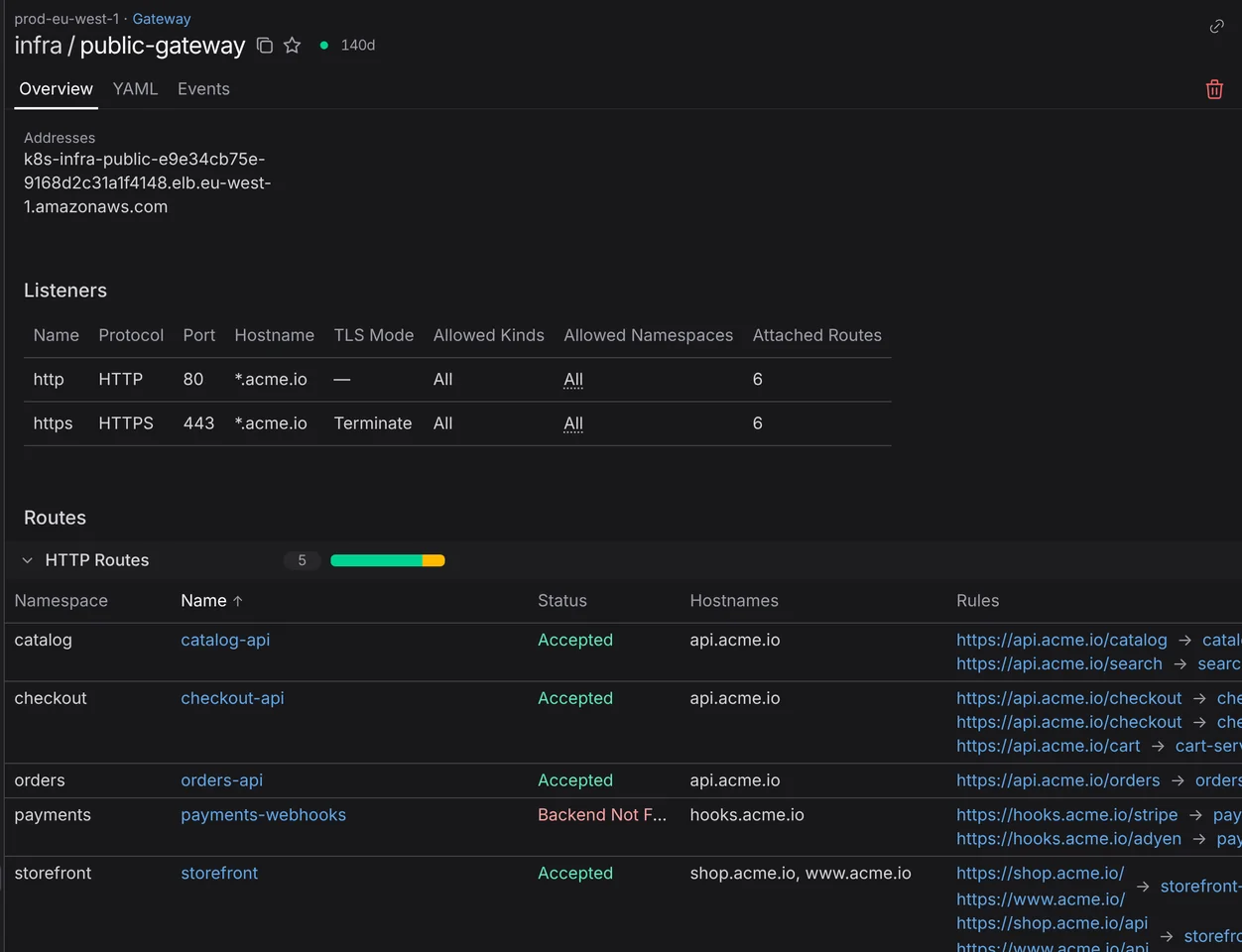1242x952 pixels.
Task: Open the https://api.acme.io/orders rule link
Action: [1057, 780]
